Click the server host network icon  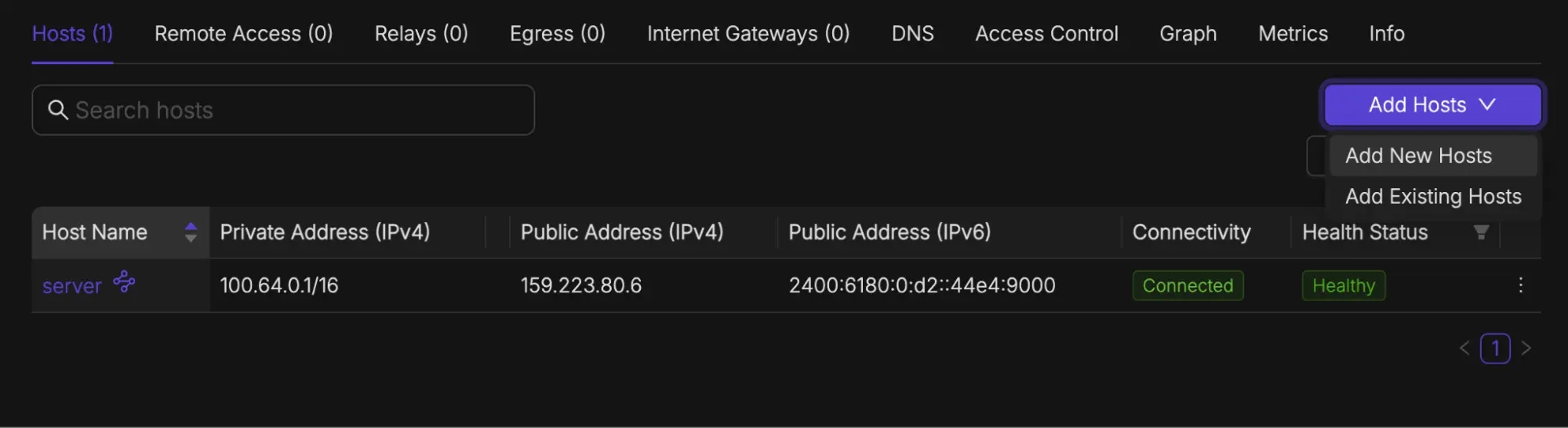124,281
